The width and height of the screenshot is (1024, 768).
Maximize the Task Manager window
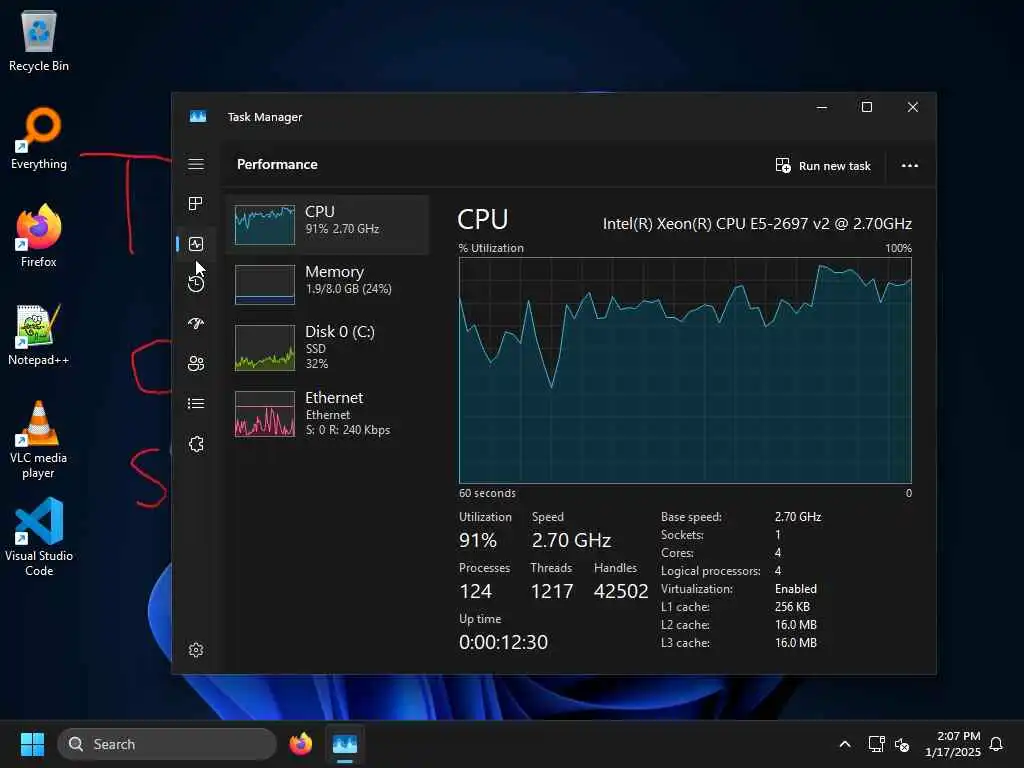pyautogui.click(x=867, y=107)
